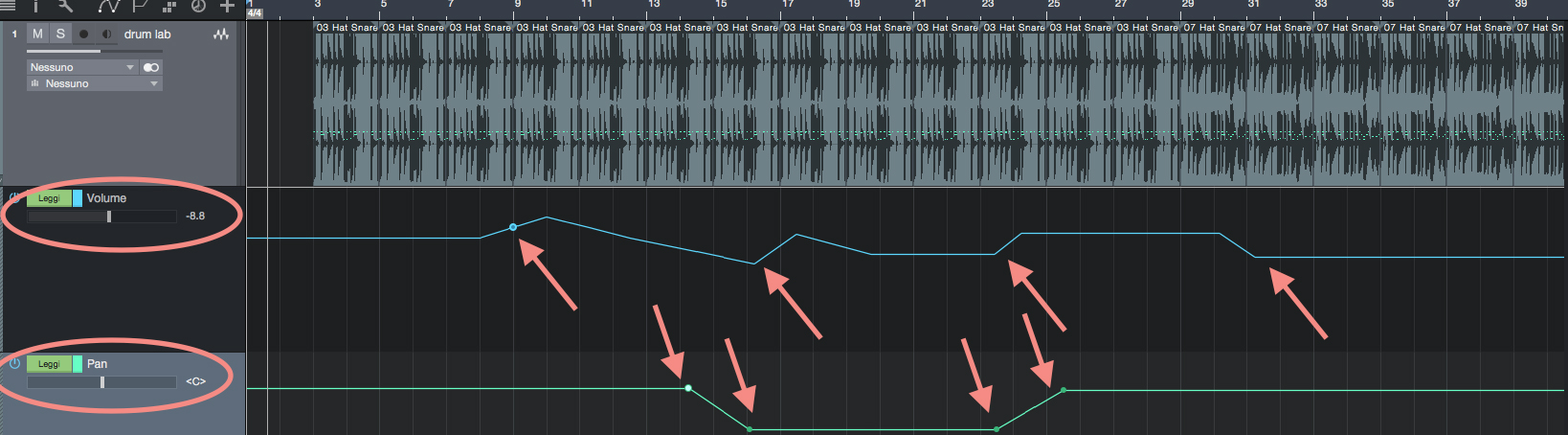Viewport: 1568px width, 435px height.
Task: Solo the drum lab track
Action: pyautogui.click(x=60, y=34)
